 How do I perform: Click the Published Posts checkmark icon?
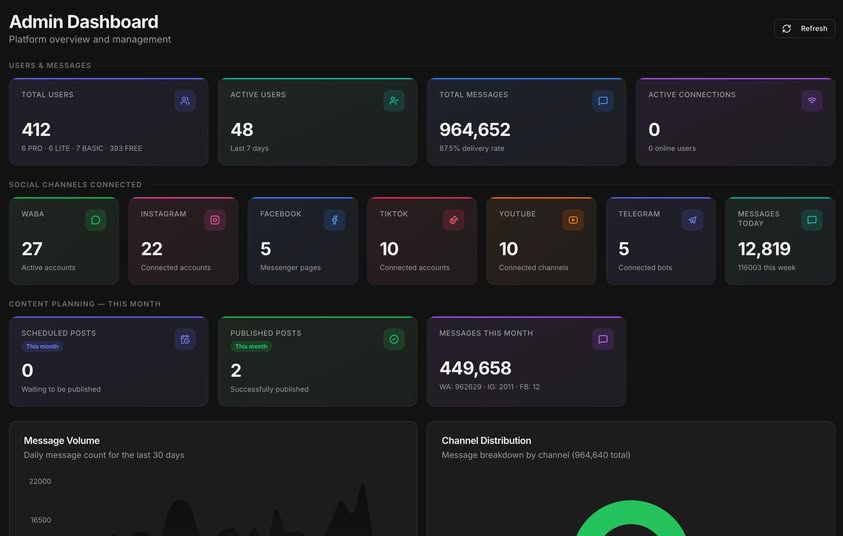(x=394, y=339)
